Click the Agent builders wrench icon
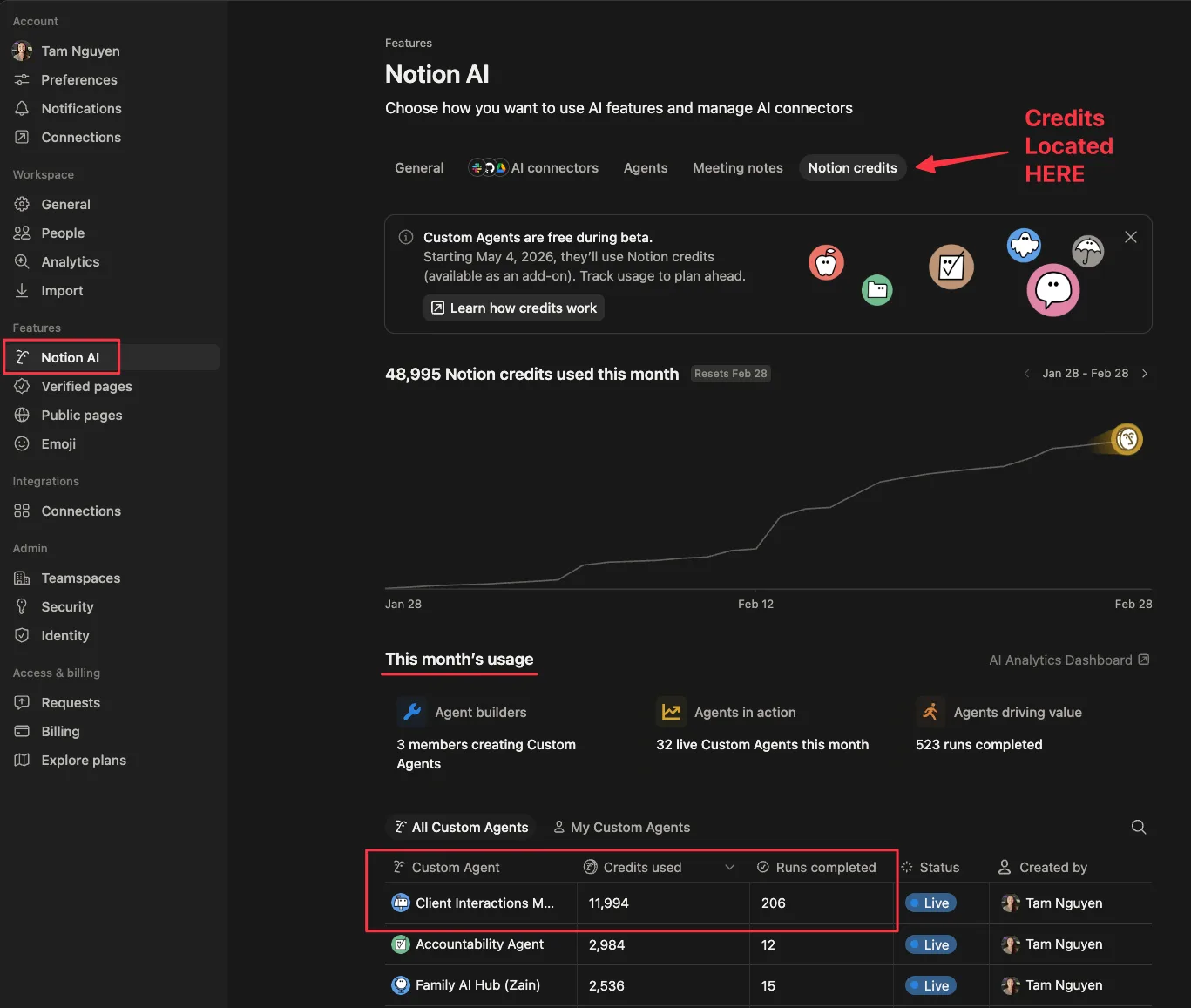Screen dimensions: 1191x1008 click(x=412, y=712)
